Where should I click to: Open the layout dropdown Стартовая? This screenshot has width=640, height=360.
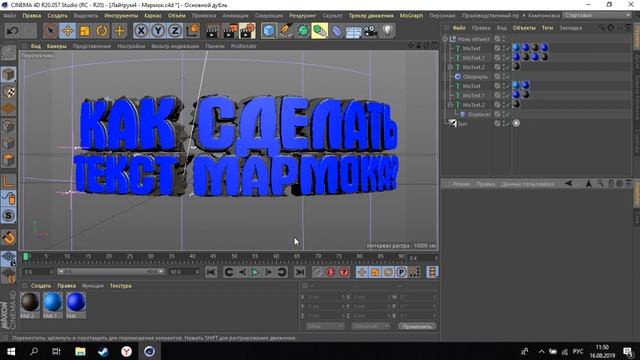point(597,15)
